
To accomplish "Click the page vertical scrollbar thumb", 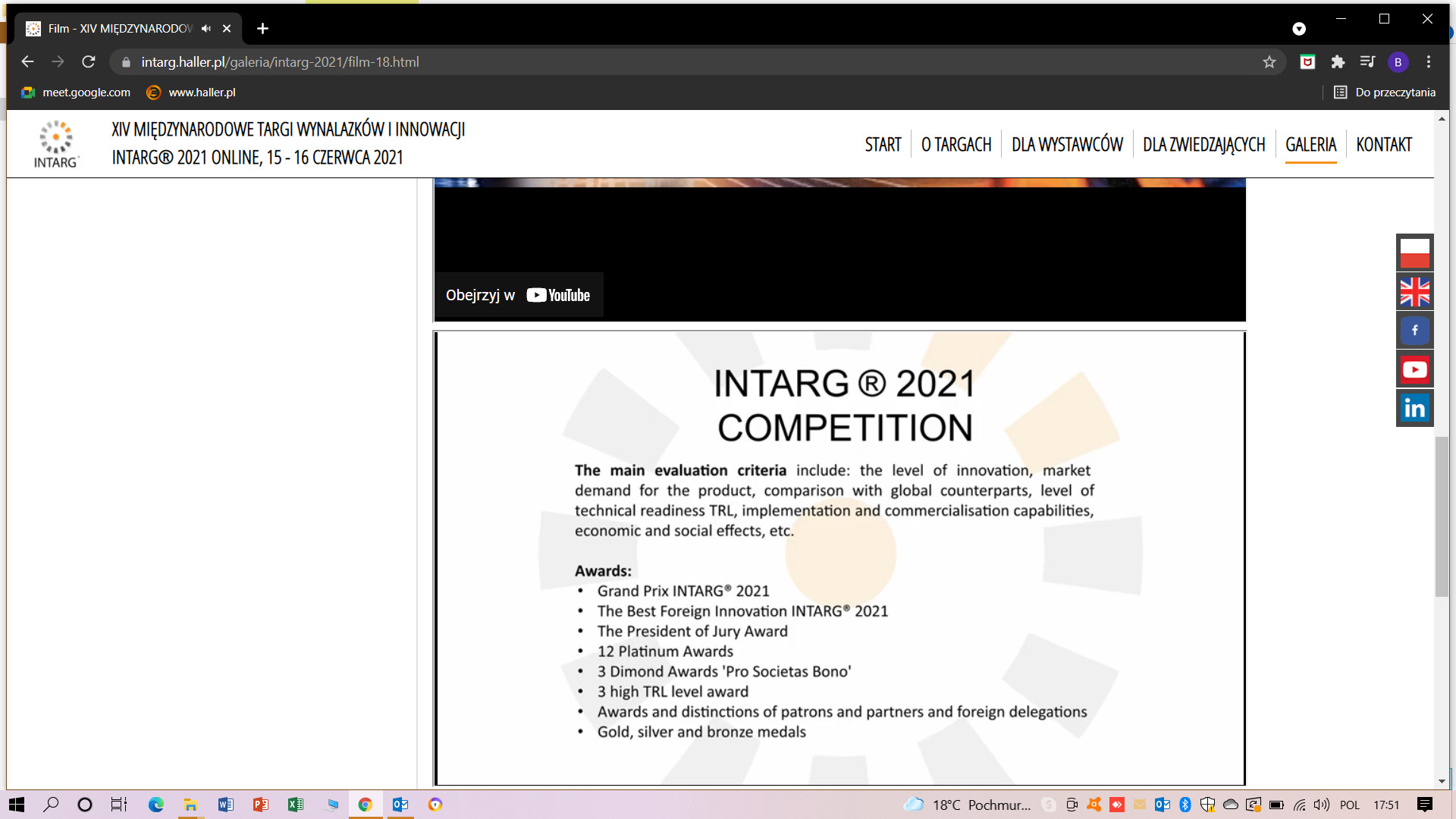I will coord(1442,516).
